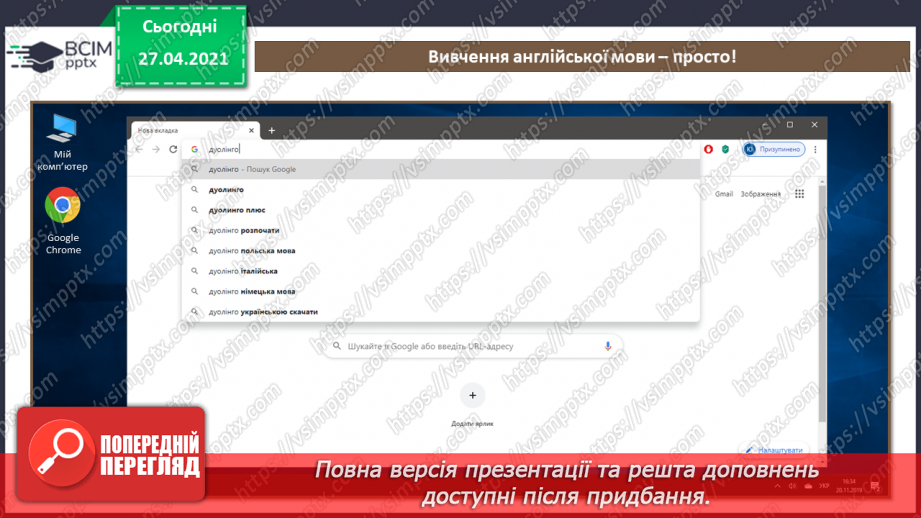Choose suggestion 'дуолінго розпочати'

click(x=442, y=231)
